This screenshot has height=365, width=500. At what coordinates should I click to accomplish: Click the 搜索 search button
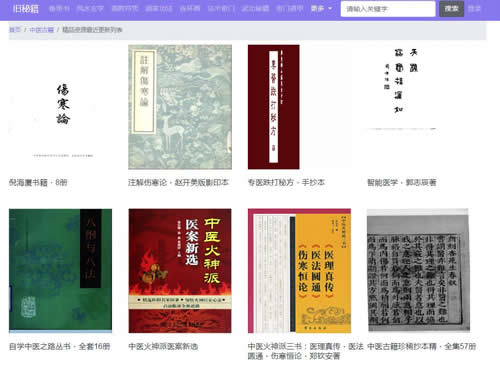451,9
